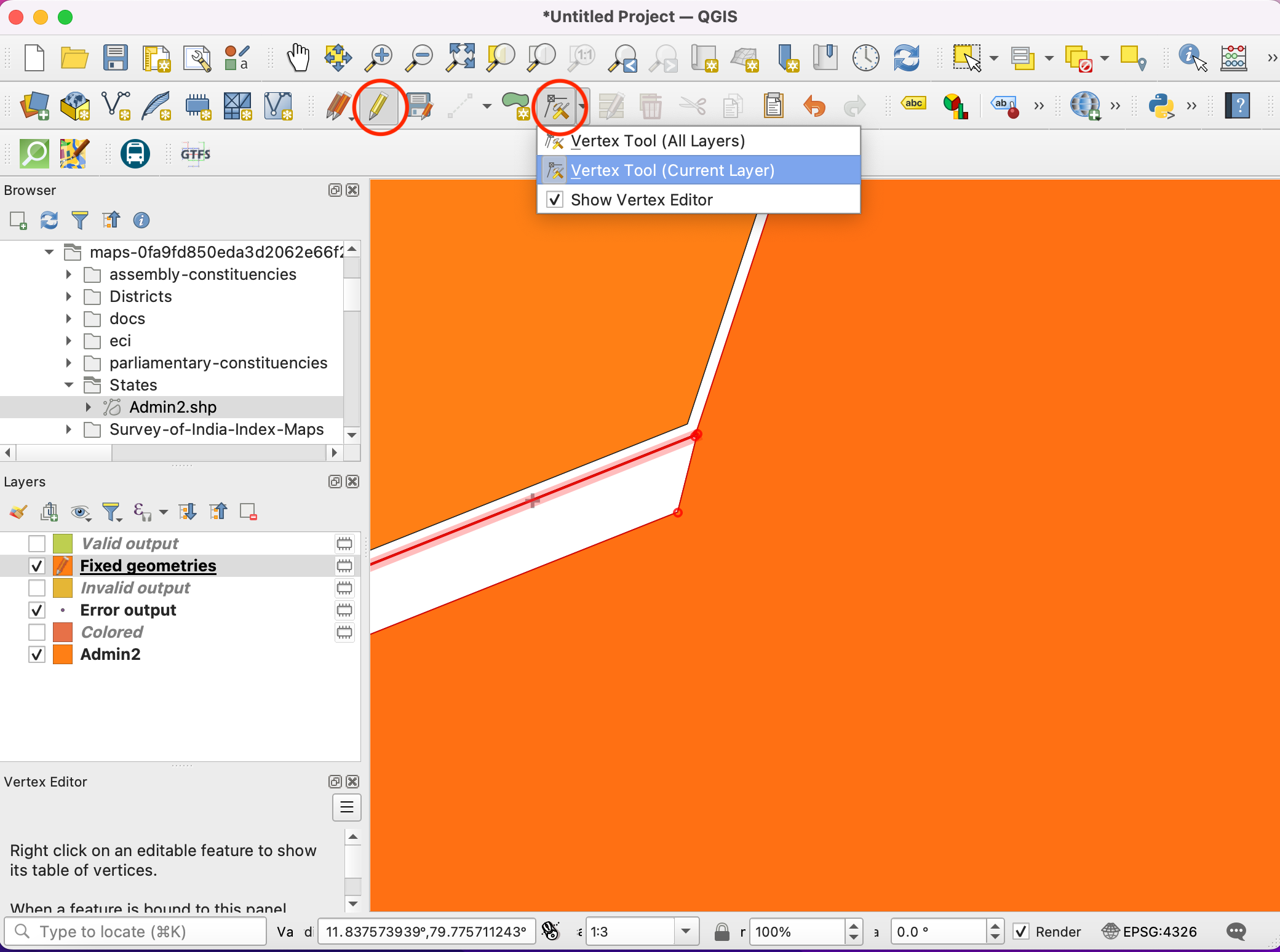Image resolution: width=1280 pixels, height=952 pixels.
Task: Click the Toggle Editing pencil icon
Action: [x=379, y=106]
